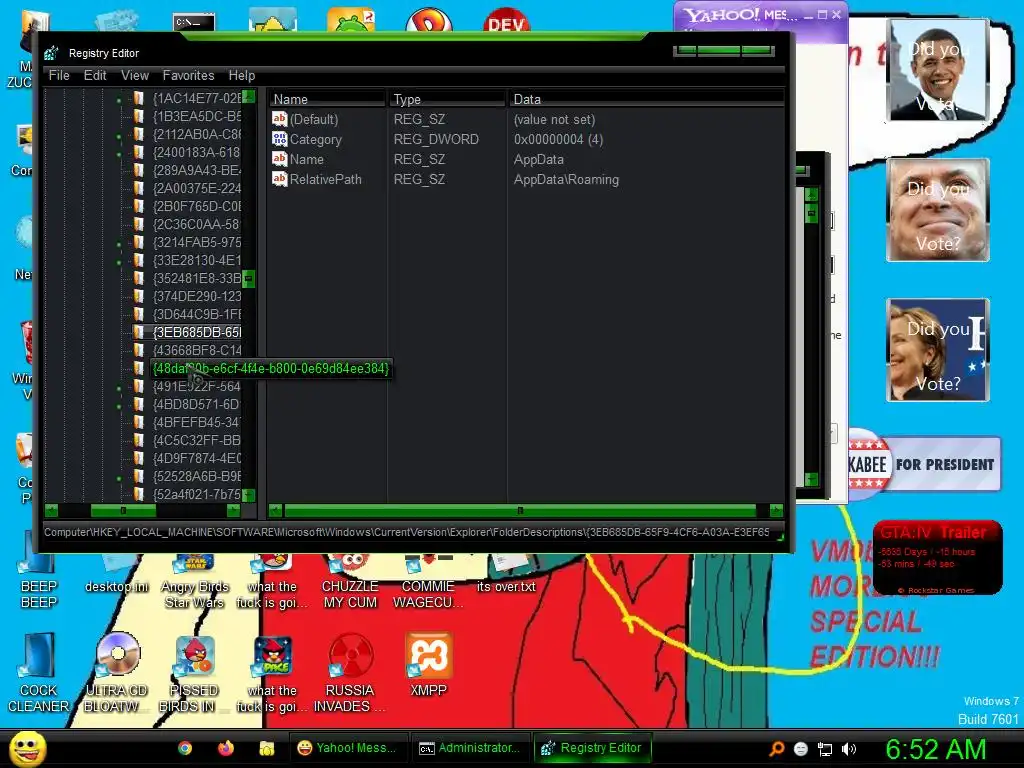Click the 0x00000004 (4) data value
The image size is (1024, 768).
[x=558, y=139]
